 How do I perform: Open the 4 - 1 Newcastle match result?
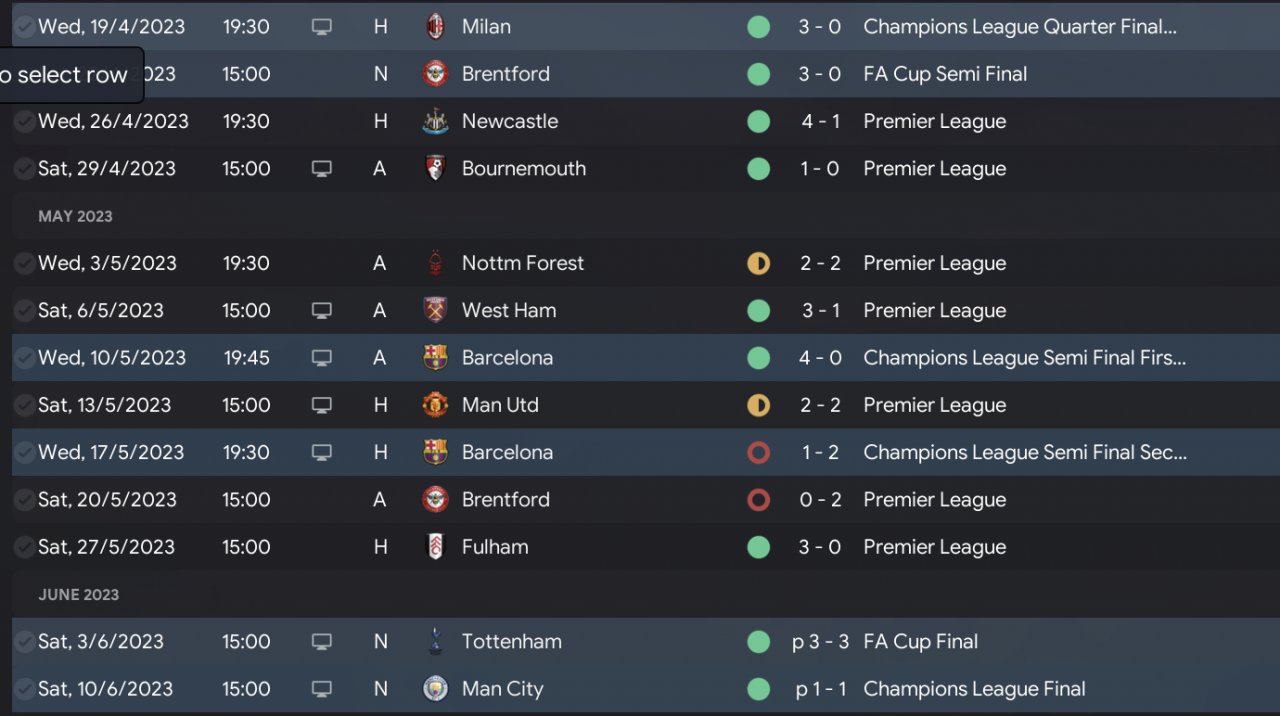pyautogui.click(x=820, y=122)
